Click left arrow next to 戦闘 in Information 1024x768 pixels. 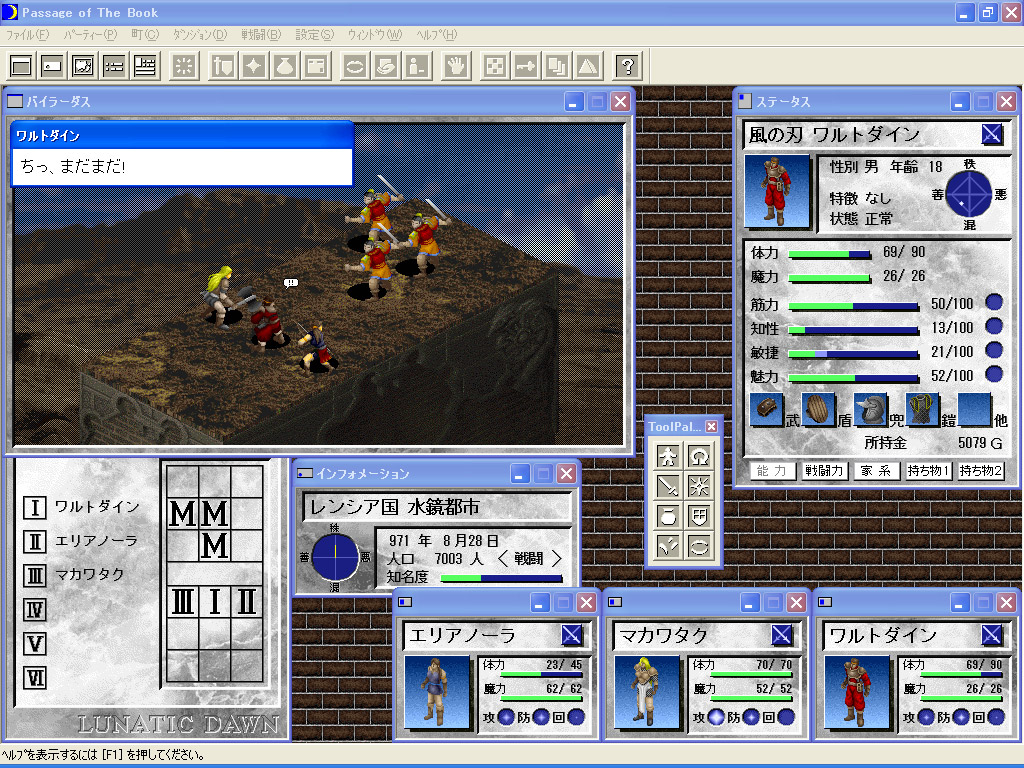(503, 559)
